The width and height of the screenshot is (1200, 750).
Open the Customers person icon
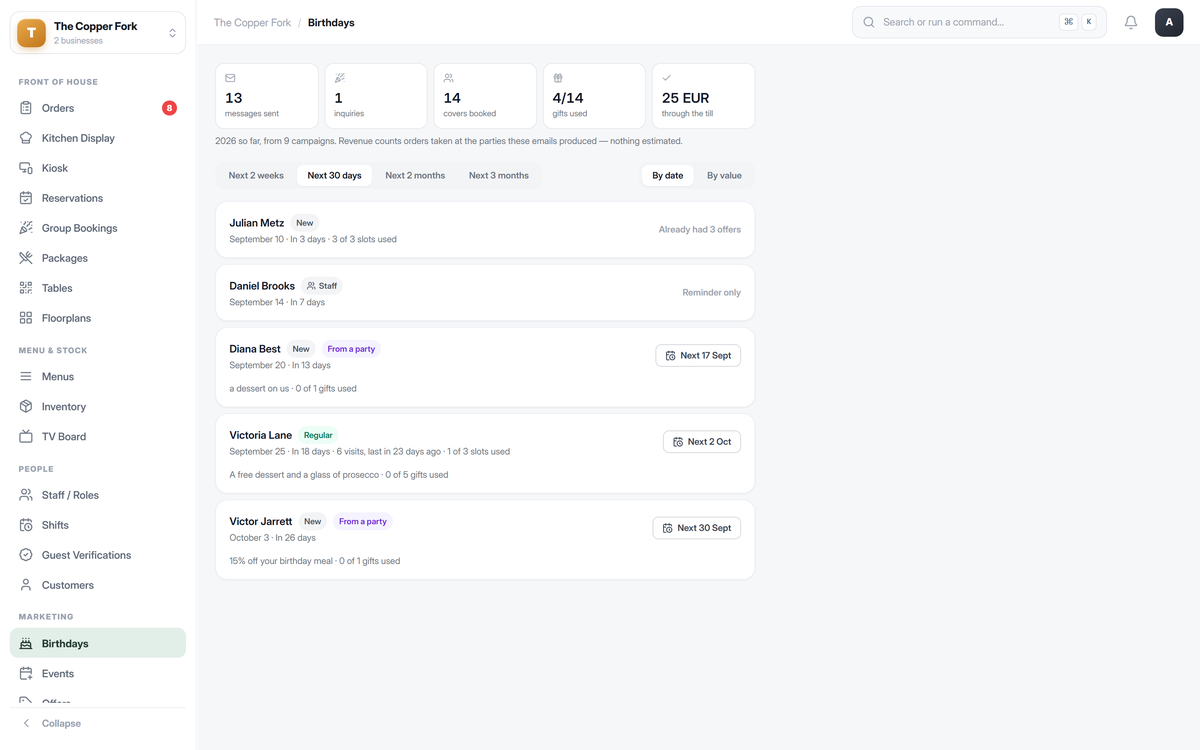(x=26, y=585)
